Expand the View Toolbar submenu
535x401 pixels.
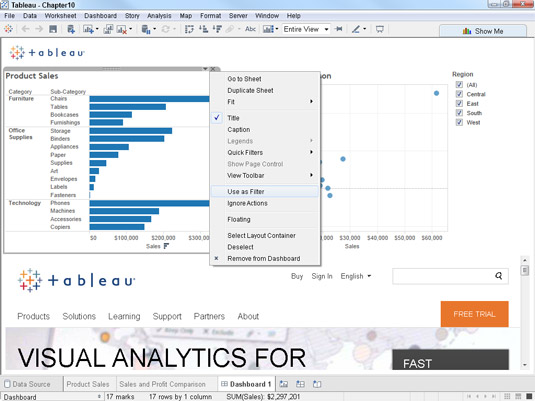[265, 175]
